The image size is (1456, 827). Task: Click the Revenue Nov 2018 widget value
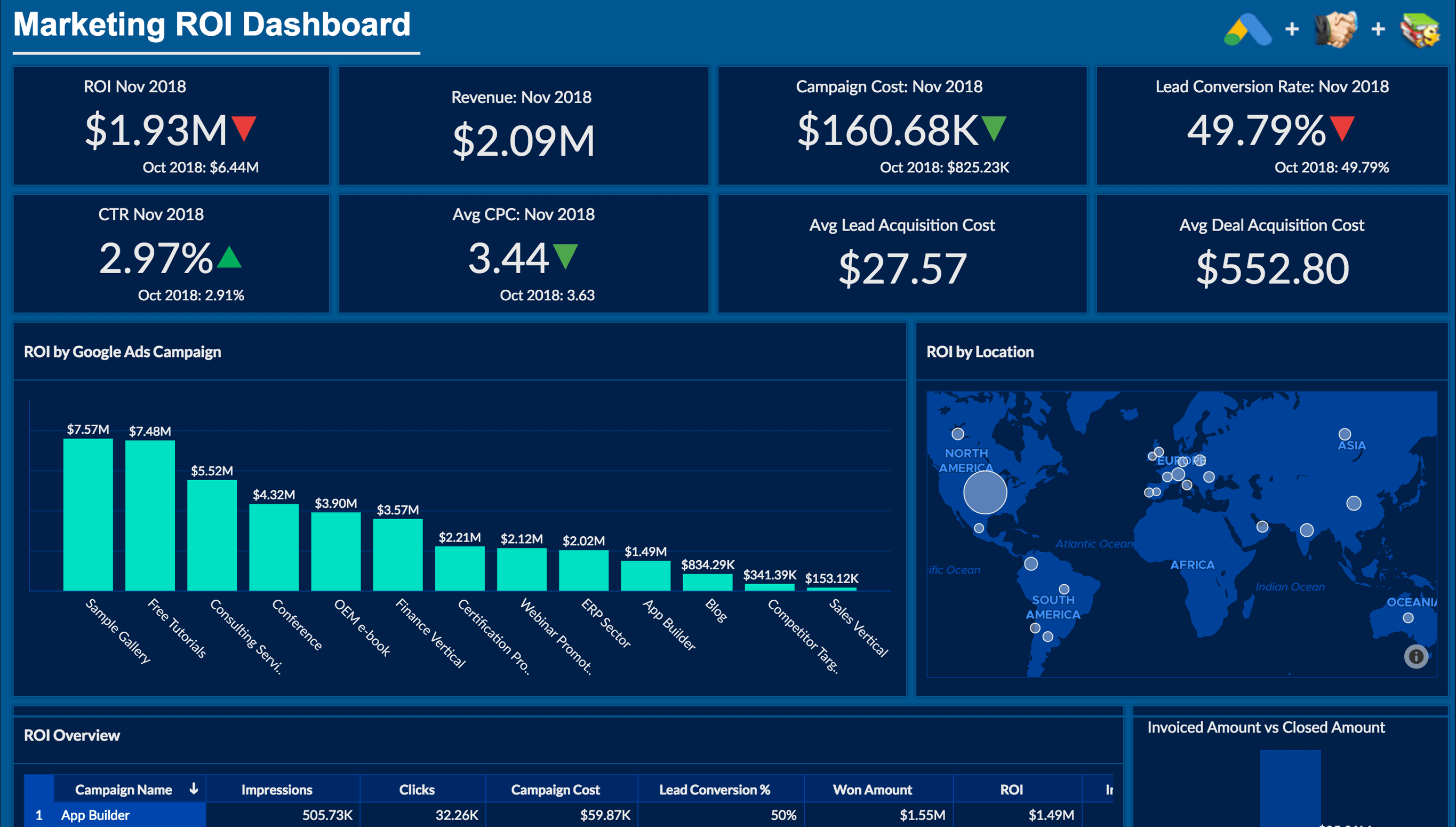523,140
